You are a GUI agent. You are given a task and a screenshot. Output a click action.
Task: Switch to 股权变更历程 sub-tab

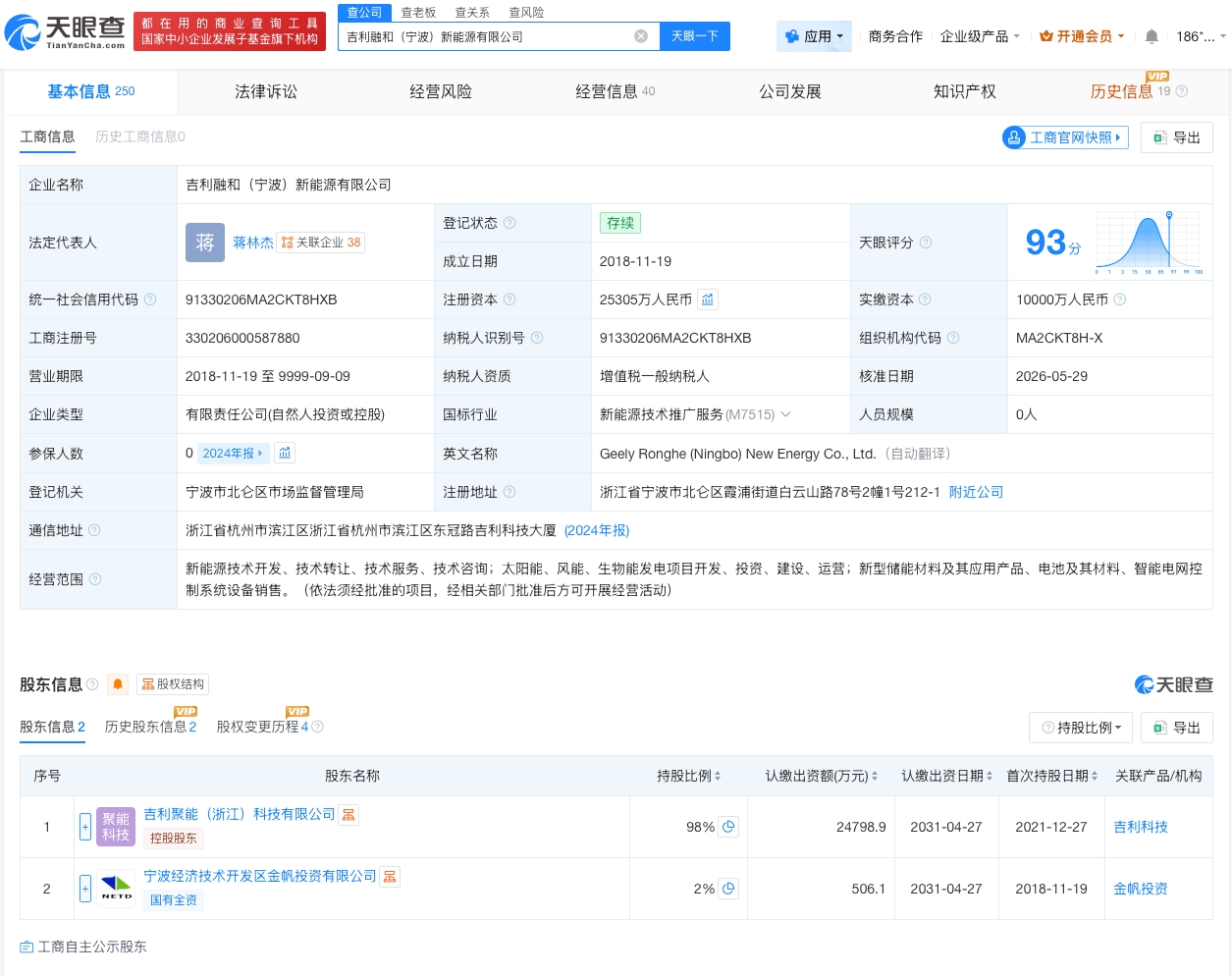[x=263, y=727]
